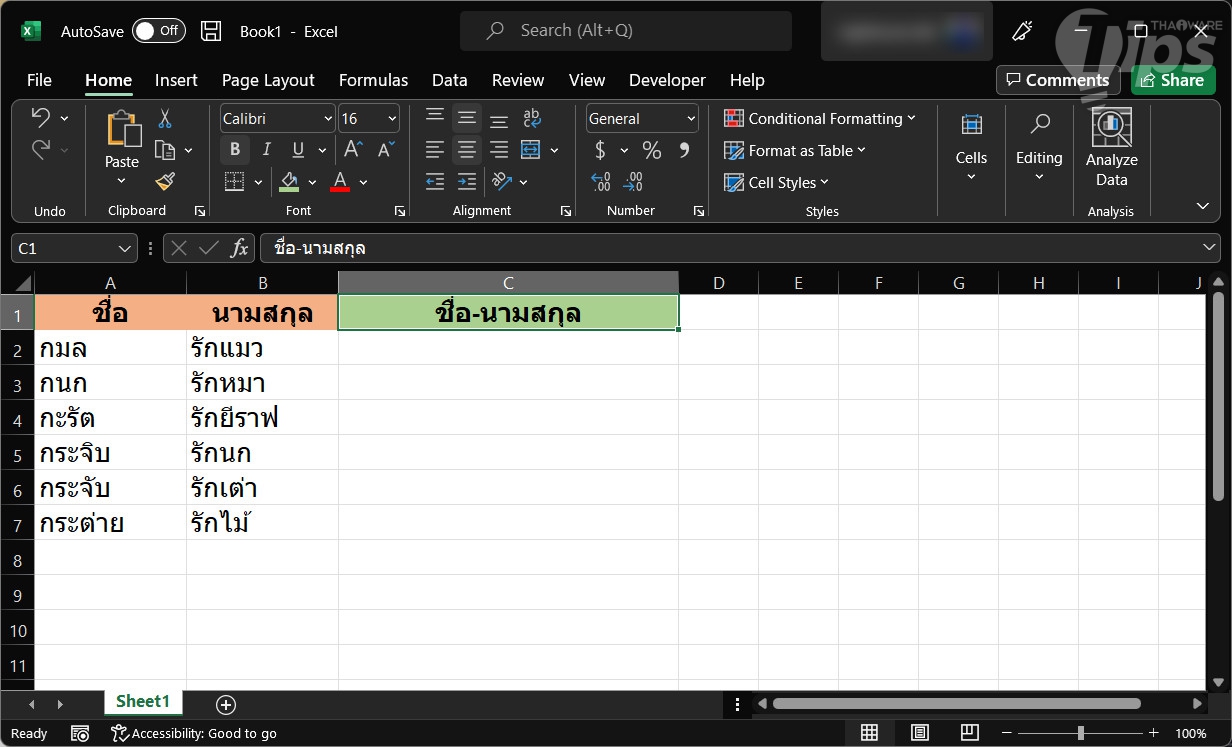Switch to Page Break Preview icon
The image size is (1232, 747).
point(970,733)
